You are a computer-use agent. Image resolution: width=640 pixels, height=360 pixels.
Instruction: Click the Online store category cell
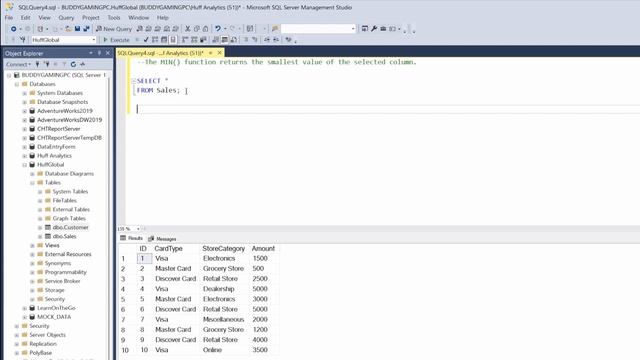tap(212, 350)
